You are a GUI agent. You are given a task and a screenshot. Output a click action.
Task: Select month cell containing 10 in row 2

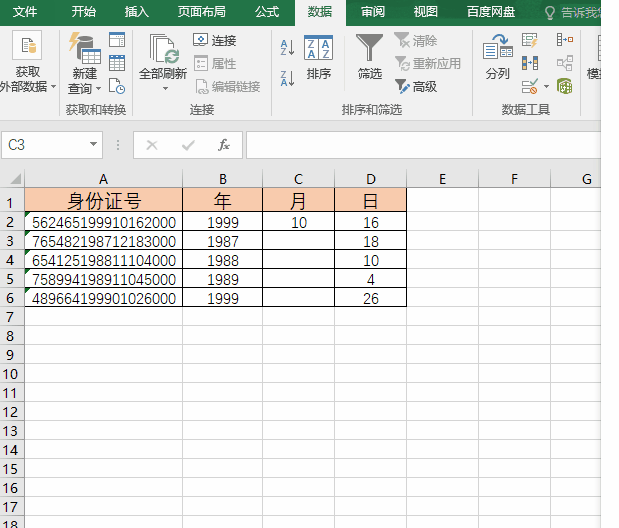(x=298, y=222)
